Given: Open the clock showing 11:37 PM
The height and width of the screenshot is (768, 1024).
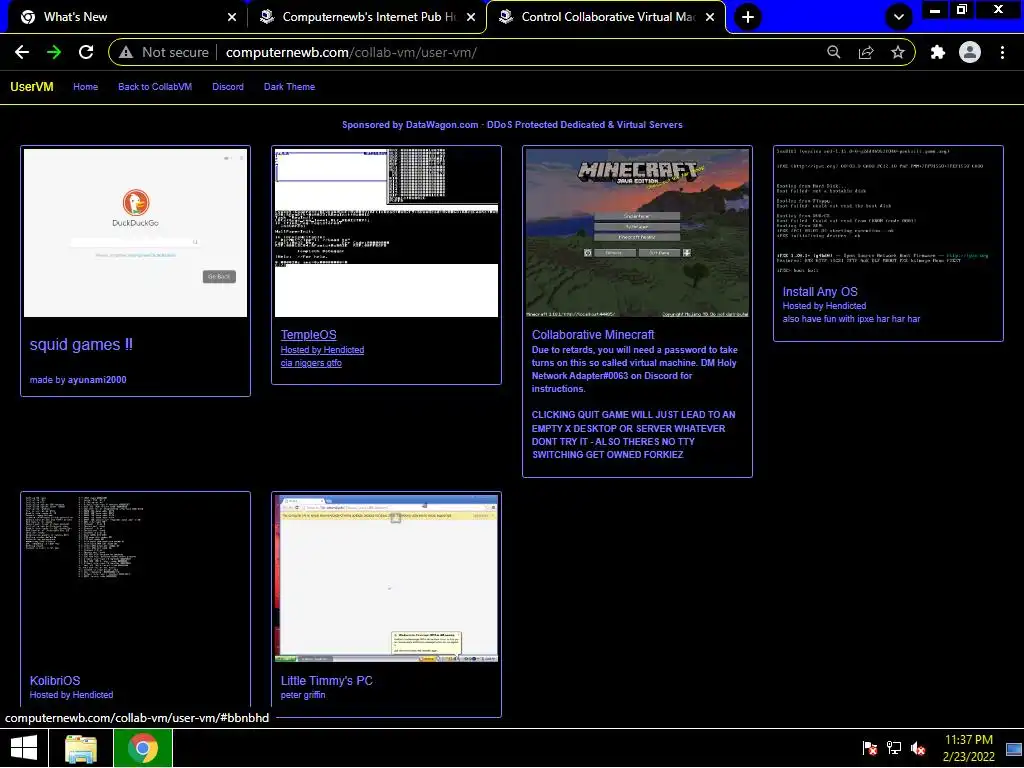Looking at the screenshot, I should coord(968,748).
